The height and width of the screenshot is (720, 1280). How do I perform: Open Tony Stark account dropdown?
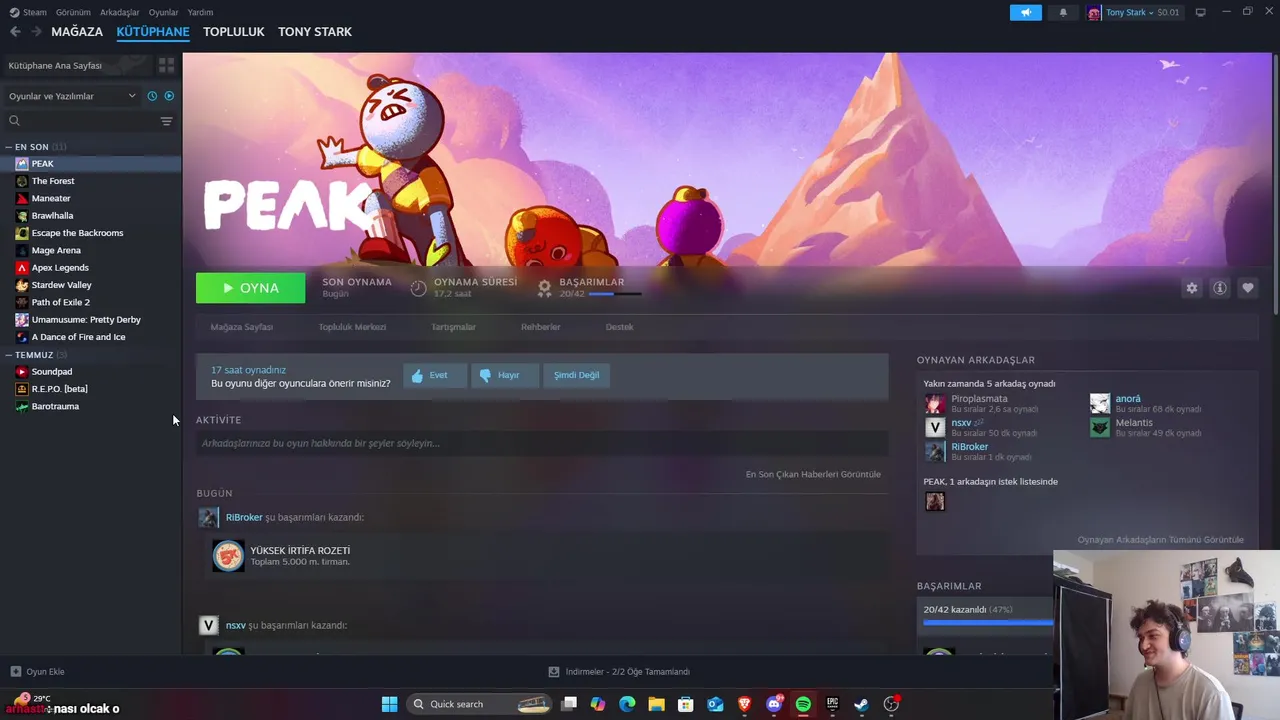(x=1134, y=12)
